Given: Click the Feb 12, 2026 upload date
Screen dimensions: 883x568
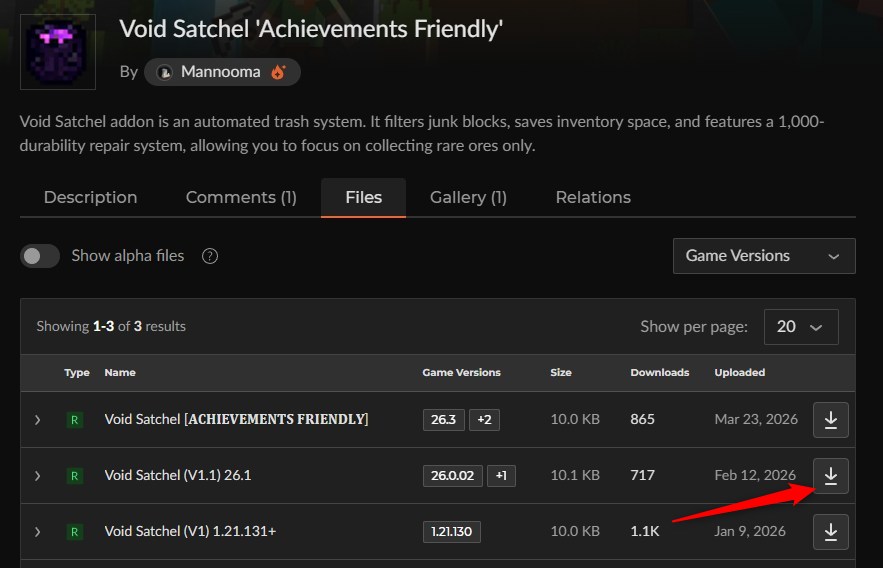Looking at the screenshot, I should [x=755, y=475].
